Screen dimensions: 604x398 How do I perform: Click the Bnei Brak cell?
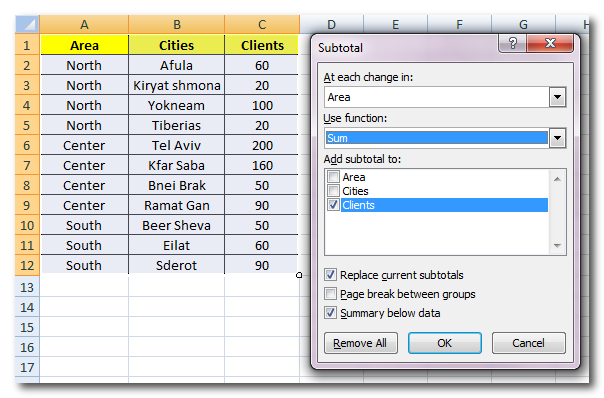(176, 185)
